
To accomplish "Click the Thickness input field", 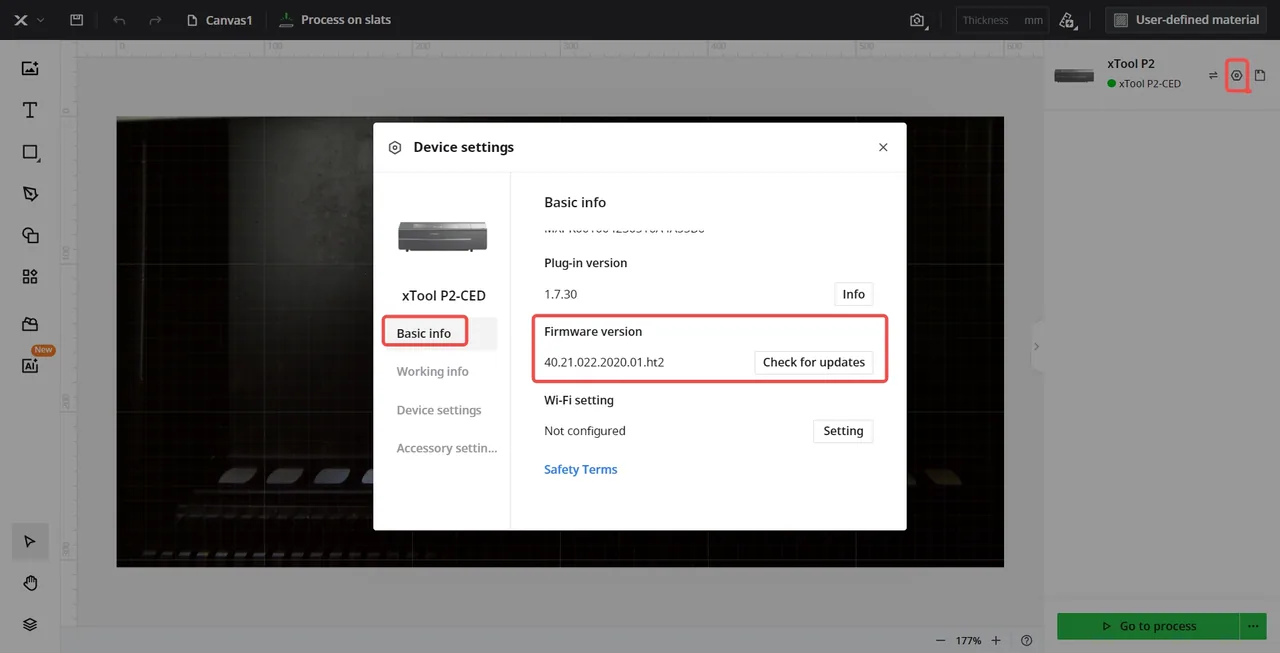I will (x=1001, y=20).
